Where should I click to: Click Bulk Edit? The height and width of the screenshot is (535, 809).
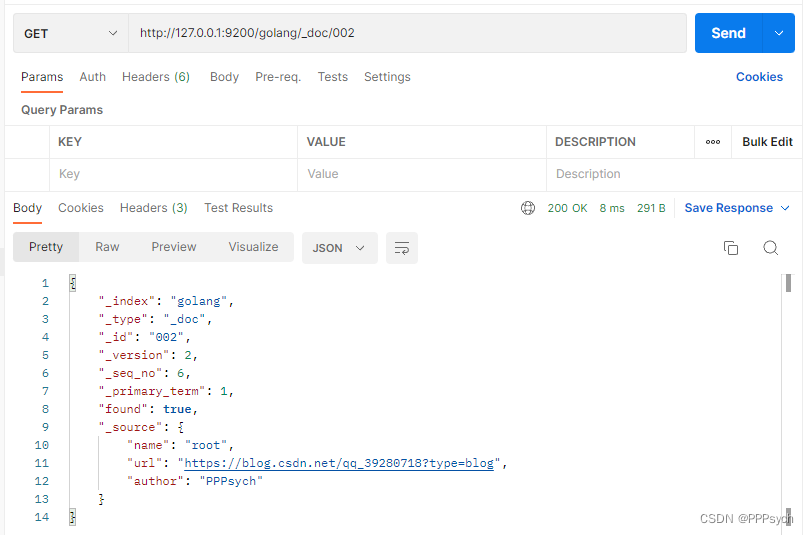click(x=767, y=142)
